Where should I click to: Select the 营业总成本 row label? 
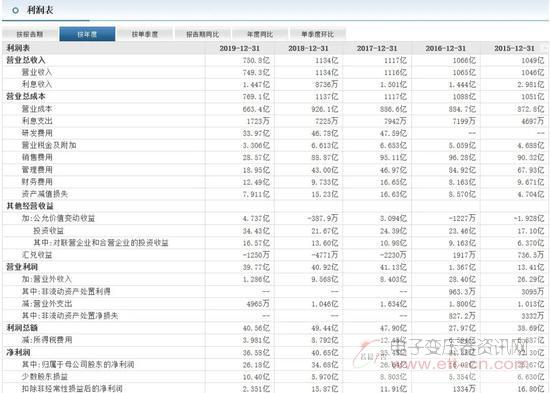click(26, 96)
